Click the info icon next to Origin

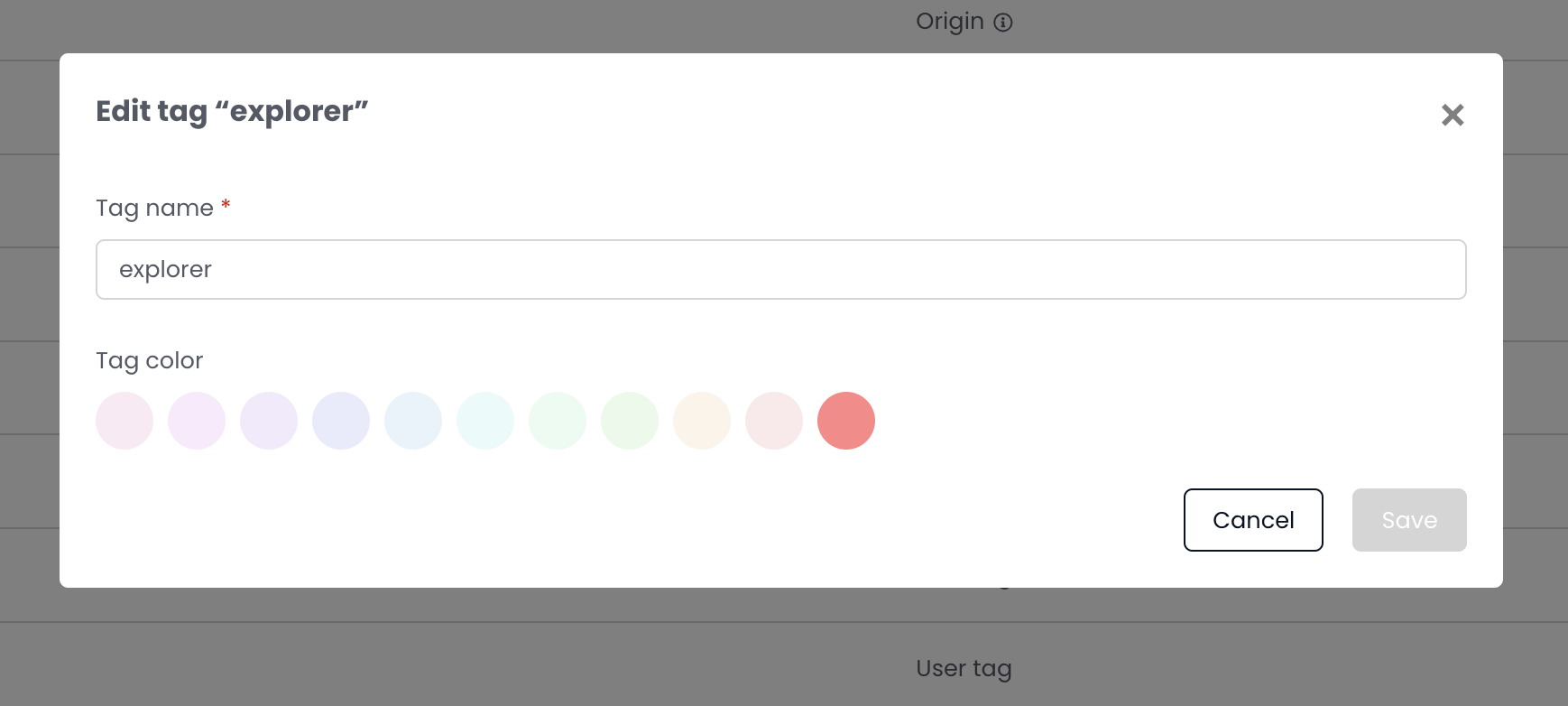tap(1005, 23)
